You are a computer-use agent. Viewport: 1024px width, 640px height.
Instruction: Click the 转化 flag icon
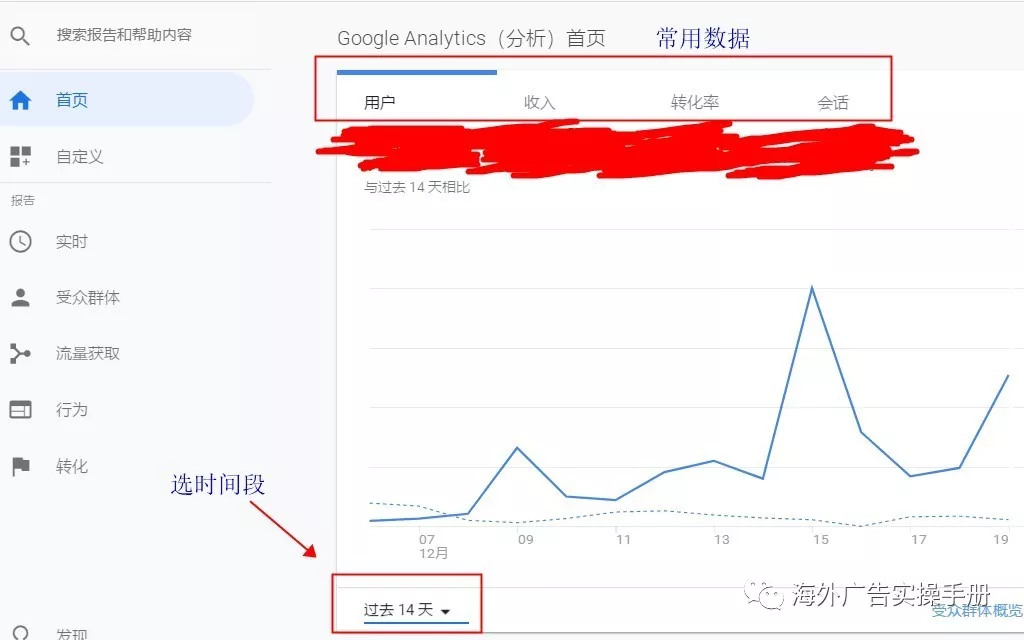20,466
